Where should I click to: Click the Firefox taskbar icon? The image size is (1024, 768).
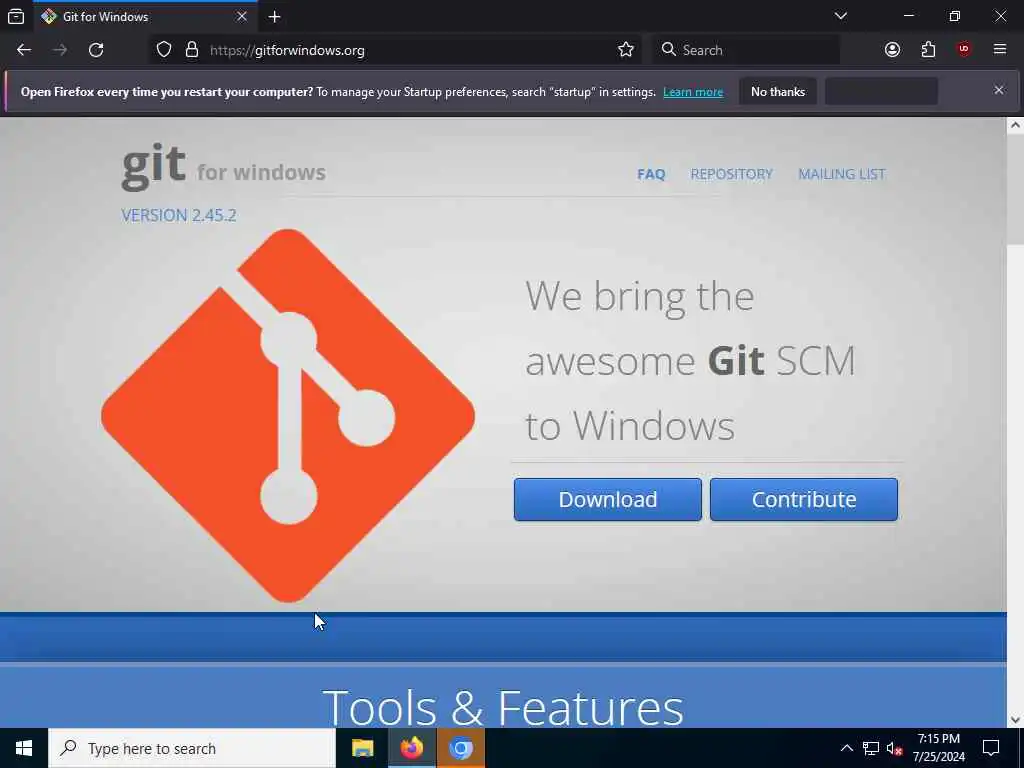pos(411,748)
